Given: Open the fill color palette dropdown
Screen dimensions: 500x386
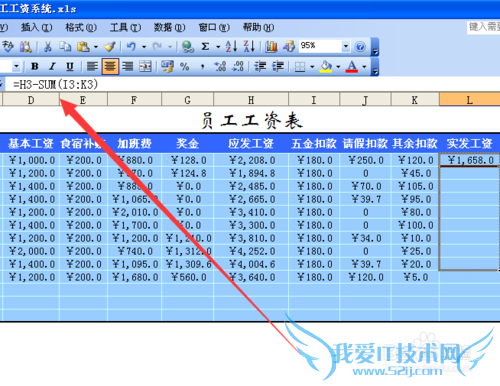Looking at the screenshot, I should 338,67.
